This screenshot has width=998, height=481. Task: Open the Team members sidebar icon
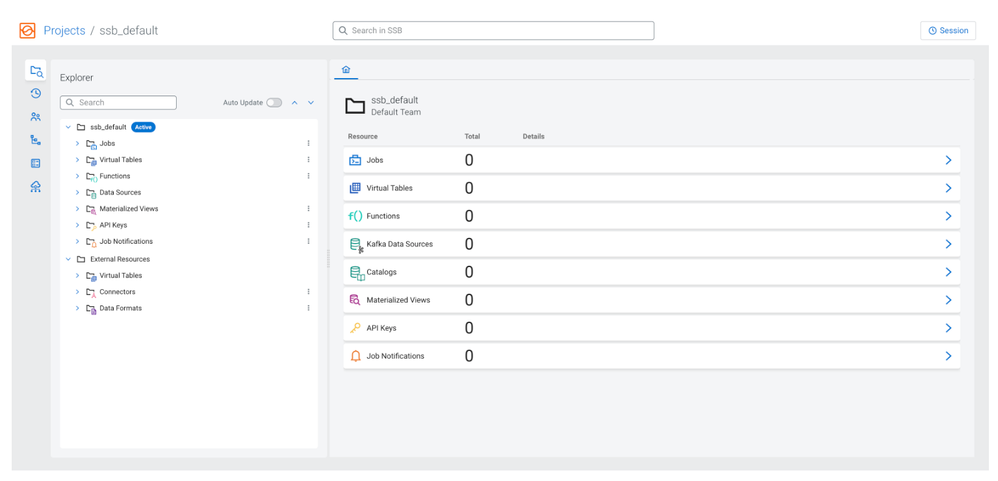pos(36,117)
